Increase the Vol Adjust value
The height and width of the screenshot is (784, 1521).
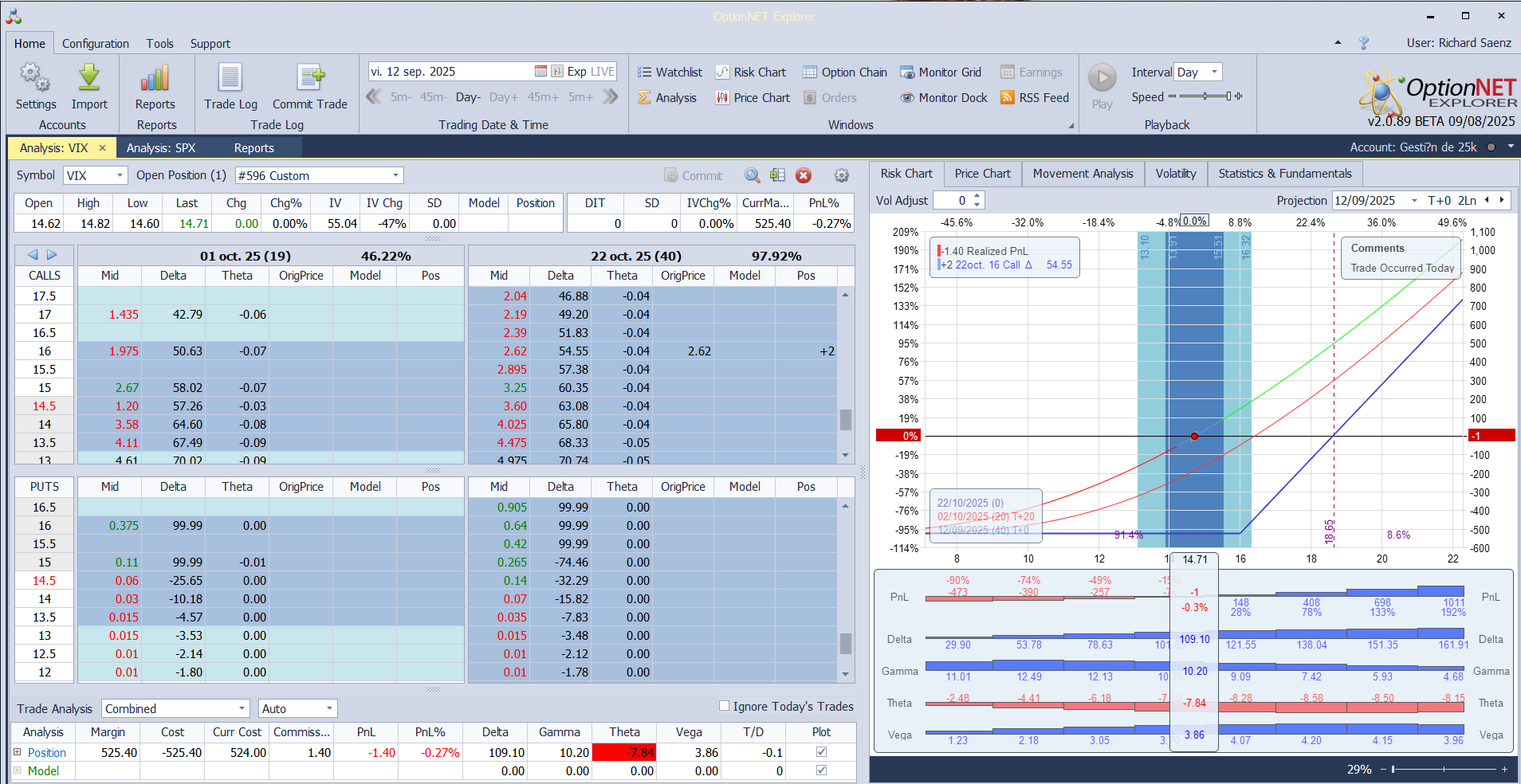click(977, 196)
